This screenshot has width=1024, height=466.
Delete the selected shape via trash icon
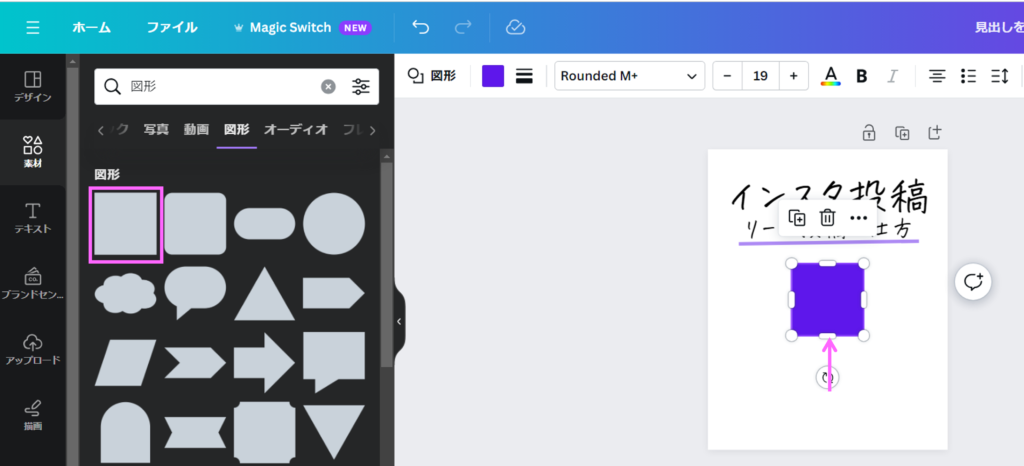tap(827, 218)
